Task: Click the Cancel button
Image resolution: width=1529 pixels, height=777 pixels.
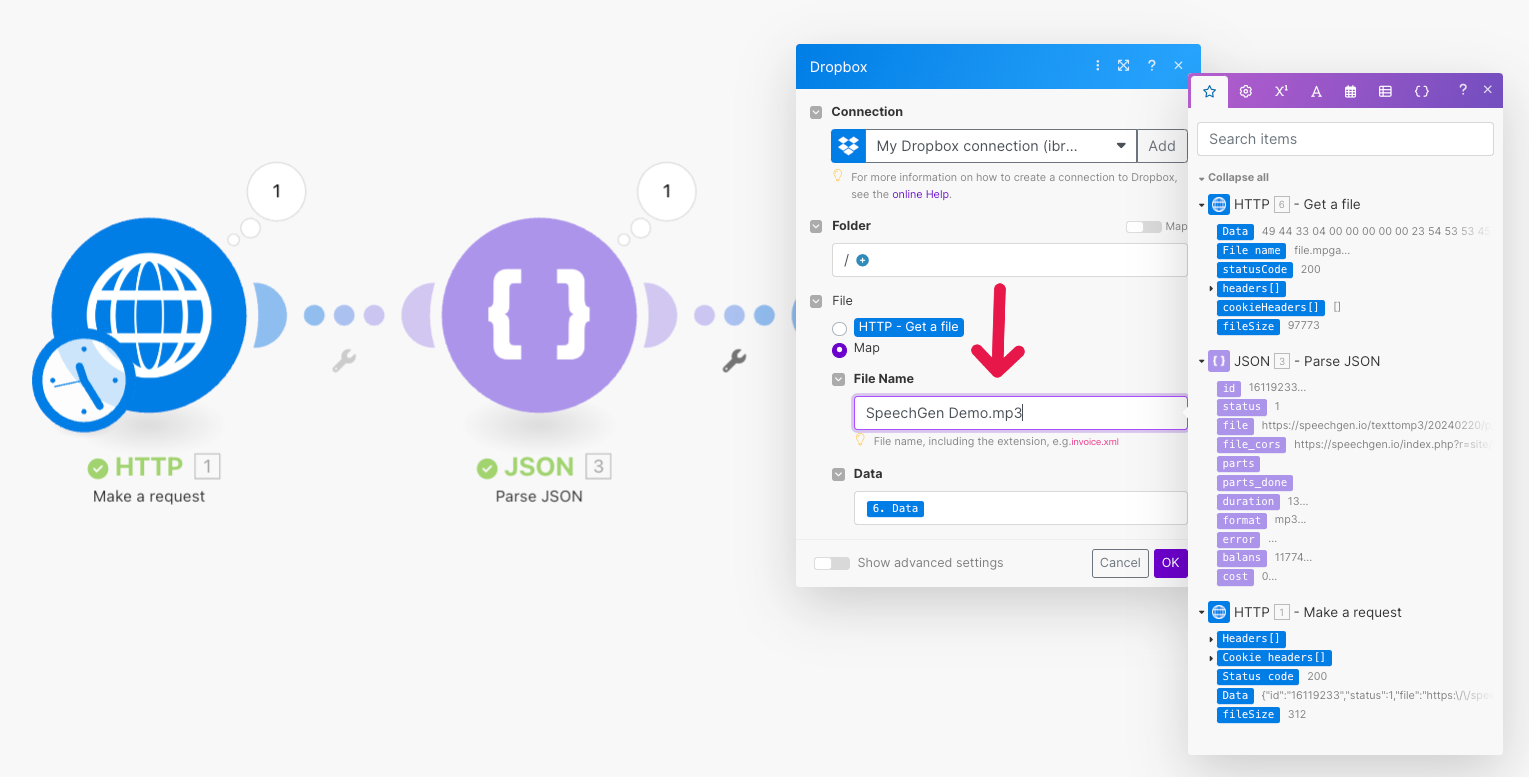Action: (1120, 563)
